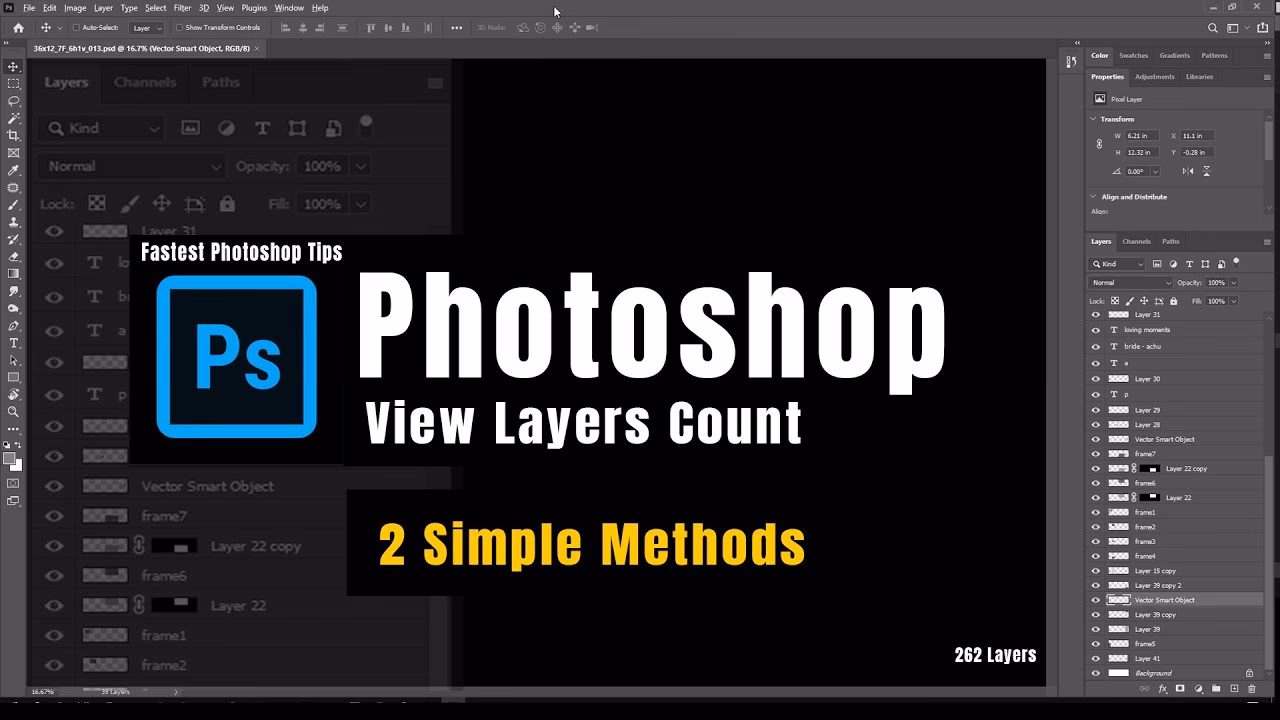This screenshot has width=1280, height=720.
Task: Click the Properties panel label
Action: tap(1106, 76)
